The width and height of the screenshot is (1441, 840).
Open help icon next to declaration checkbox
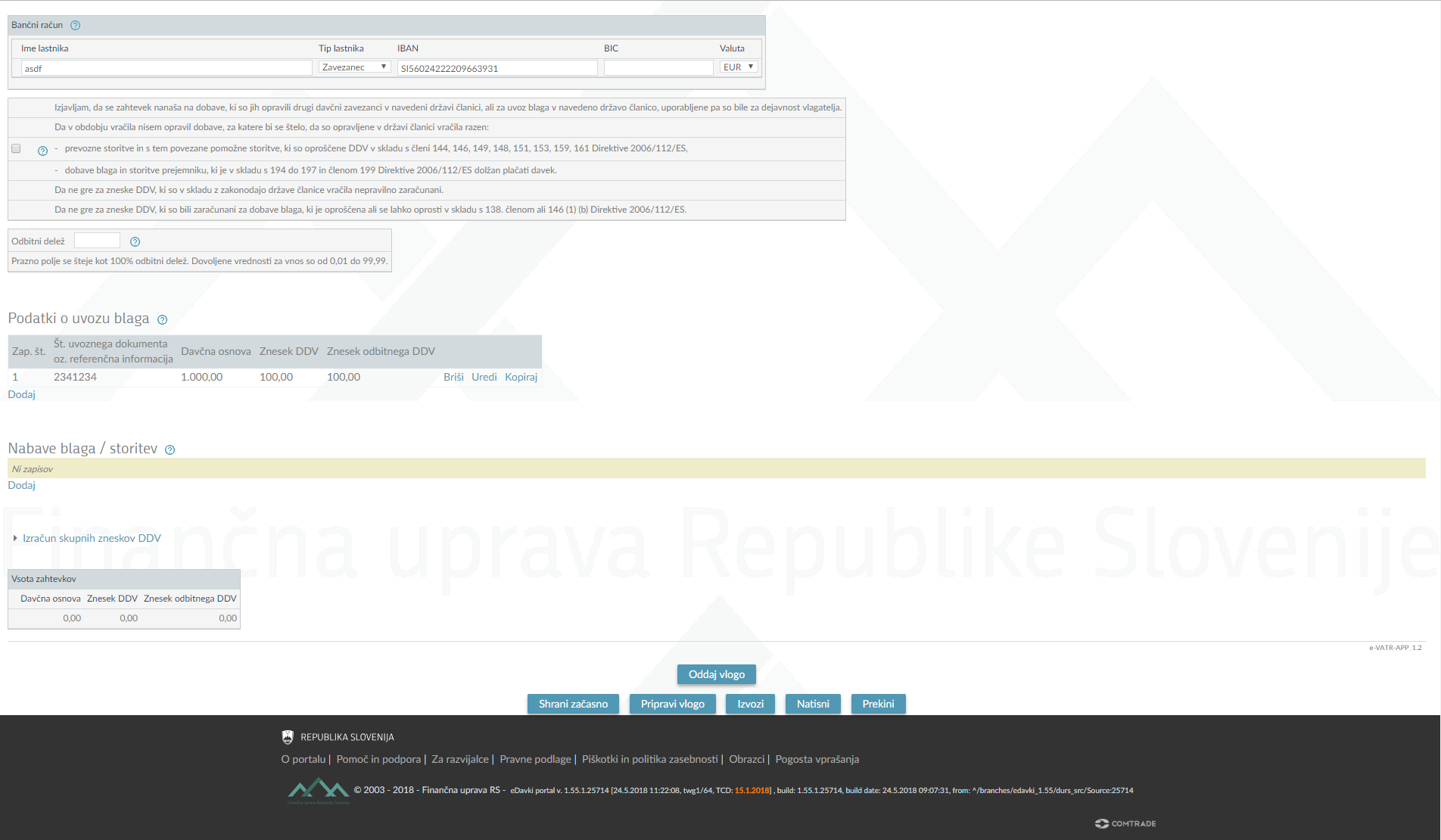(x=42, y=151)
